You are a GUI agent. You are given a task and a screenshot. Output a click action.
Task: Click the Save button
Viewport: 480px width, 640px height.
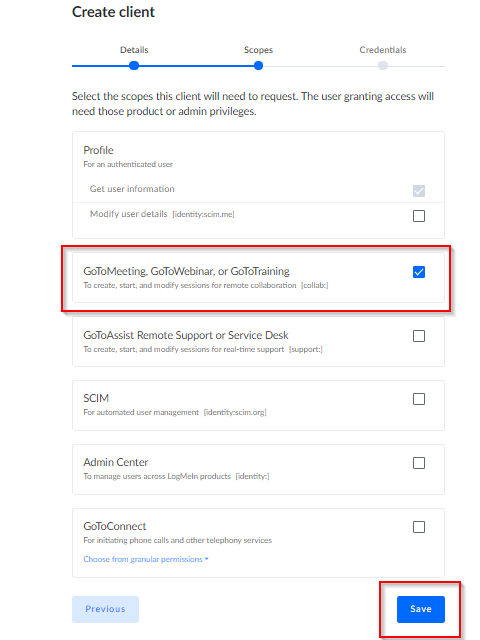(x=420, y=609)
